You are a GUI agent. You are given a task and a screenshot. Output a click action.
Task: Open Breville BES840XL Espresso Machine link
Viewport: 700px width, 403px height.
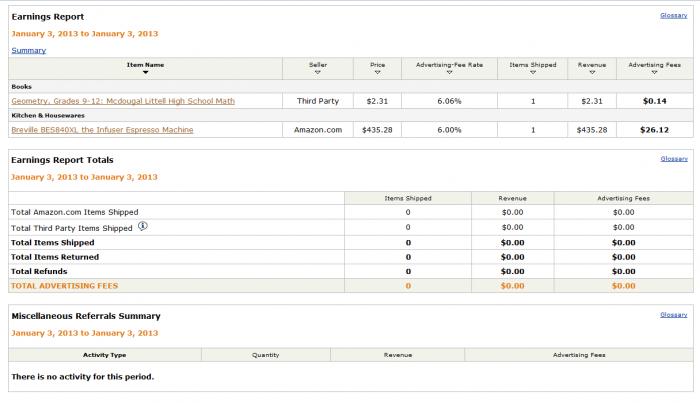click(102, 130)
